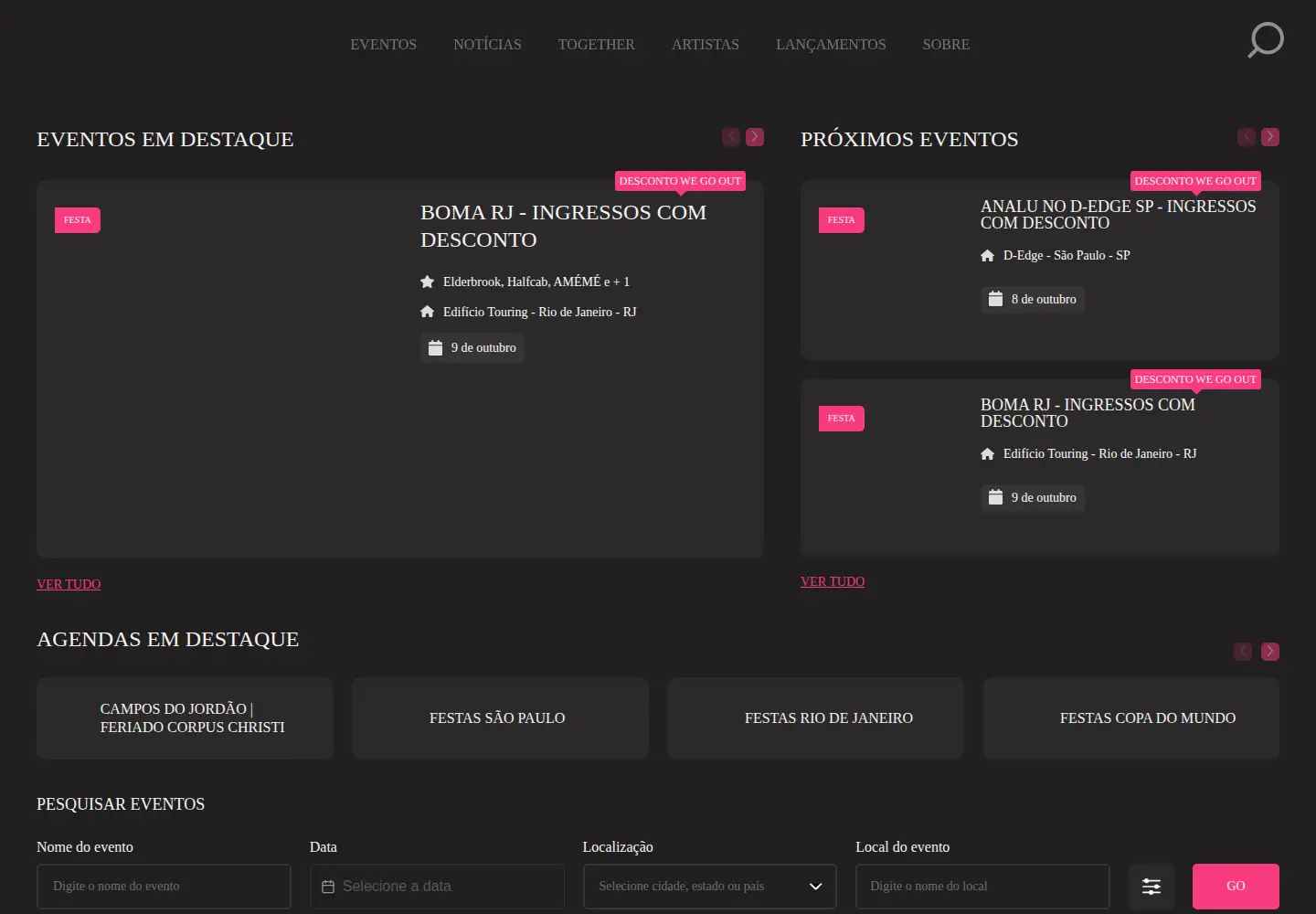
Task: Go to Notícias menu
Action: tap(487, 44)
